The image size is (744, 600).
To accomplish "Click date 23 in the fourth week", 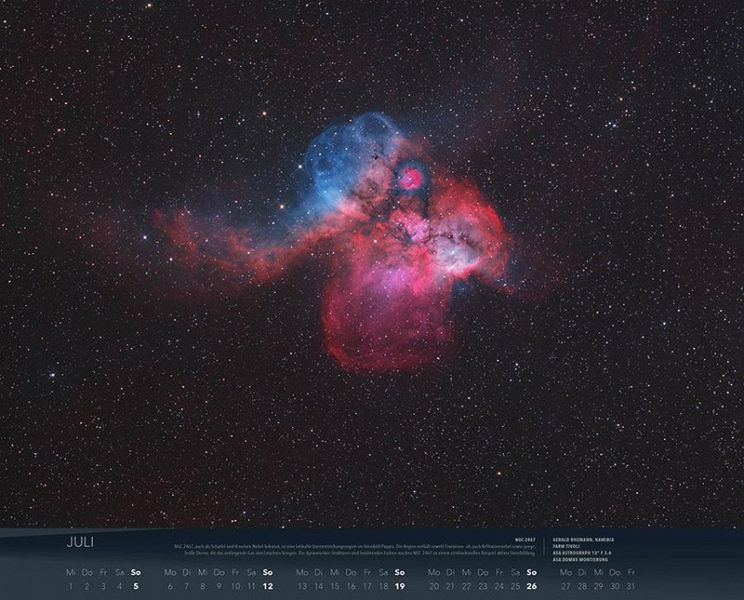I will click(483, 586).
